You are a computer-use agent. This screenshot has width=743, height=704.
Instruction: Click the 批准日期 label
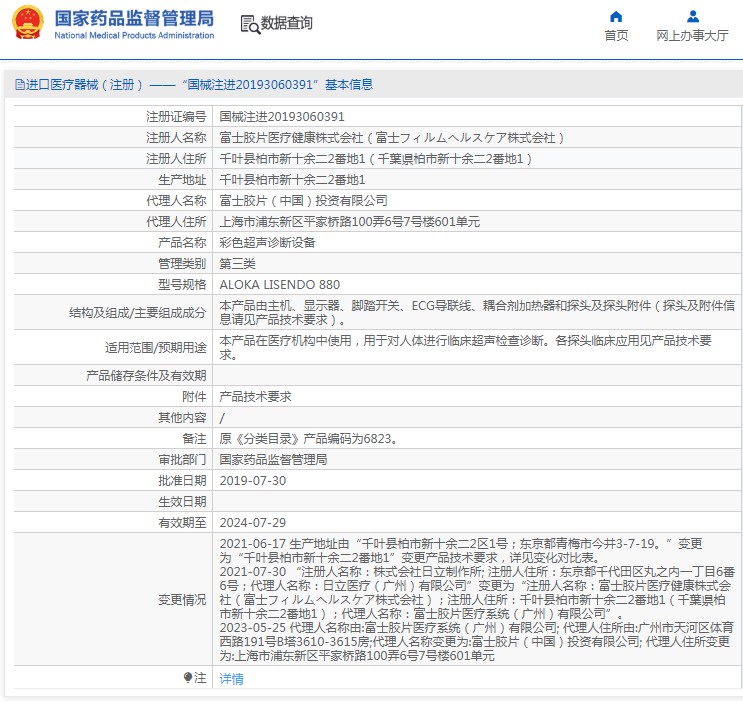coord(182,481)
